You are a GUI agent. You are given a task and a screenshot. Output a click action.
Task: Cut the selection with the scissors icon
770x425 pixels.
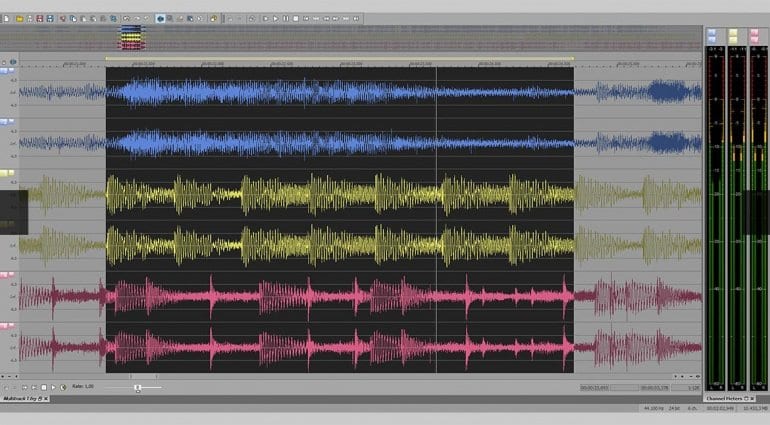(63, 19)
